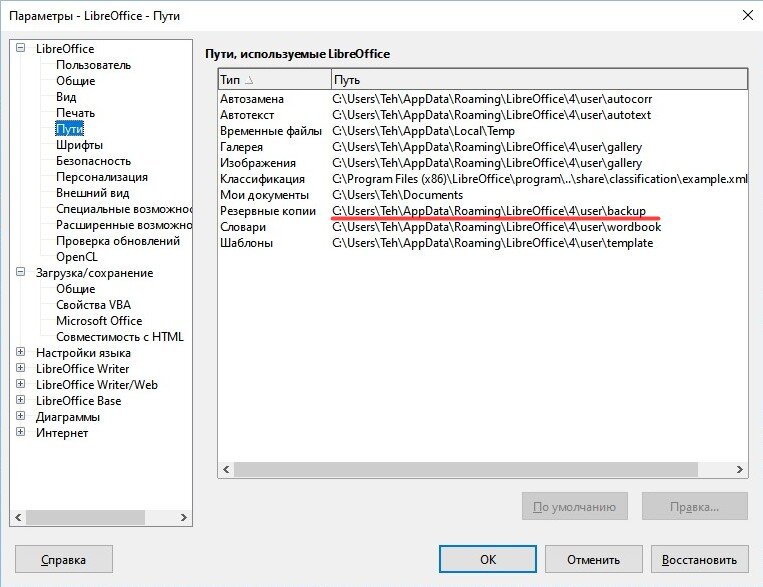Click the Путь column header
763x587 pixels.
(x=539, y=79)
